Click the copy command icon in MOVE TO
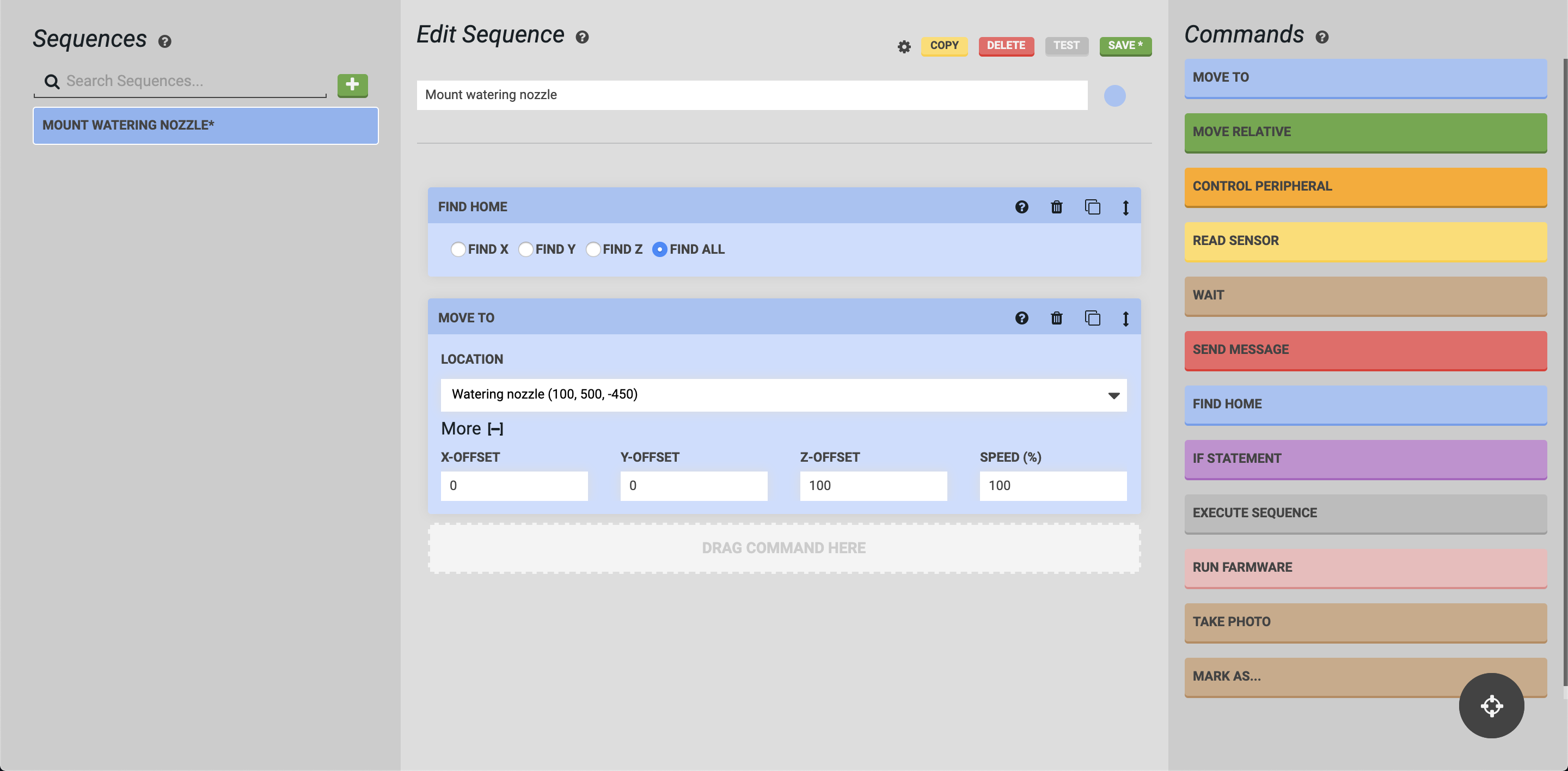Viewport: 1568px width, 771px height. 1092,318
